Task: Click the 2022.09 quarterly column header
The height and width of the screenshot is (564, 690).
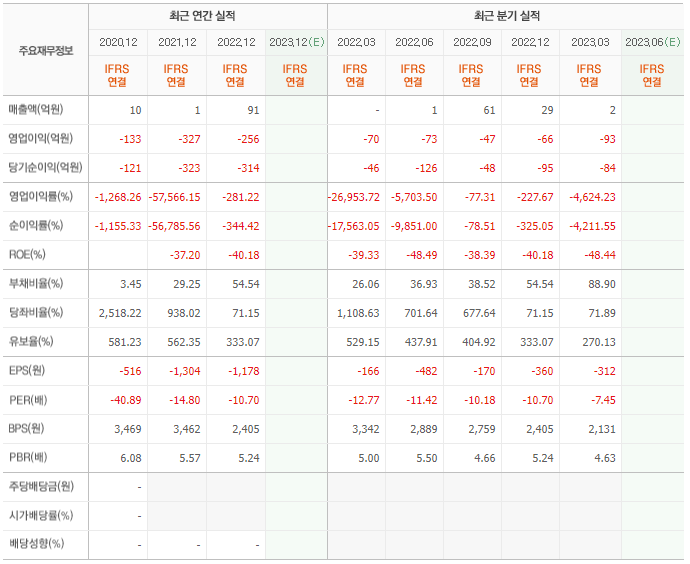Action: click(472, 42)
